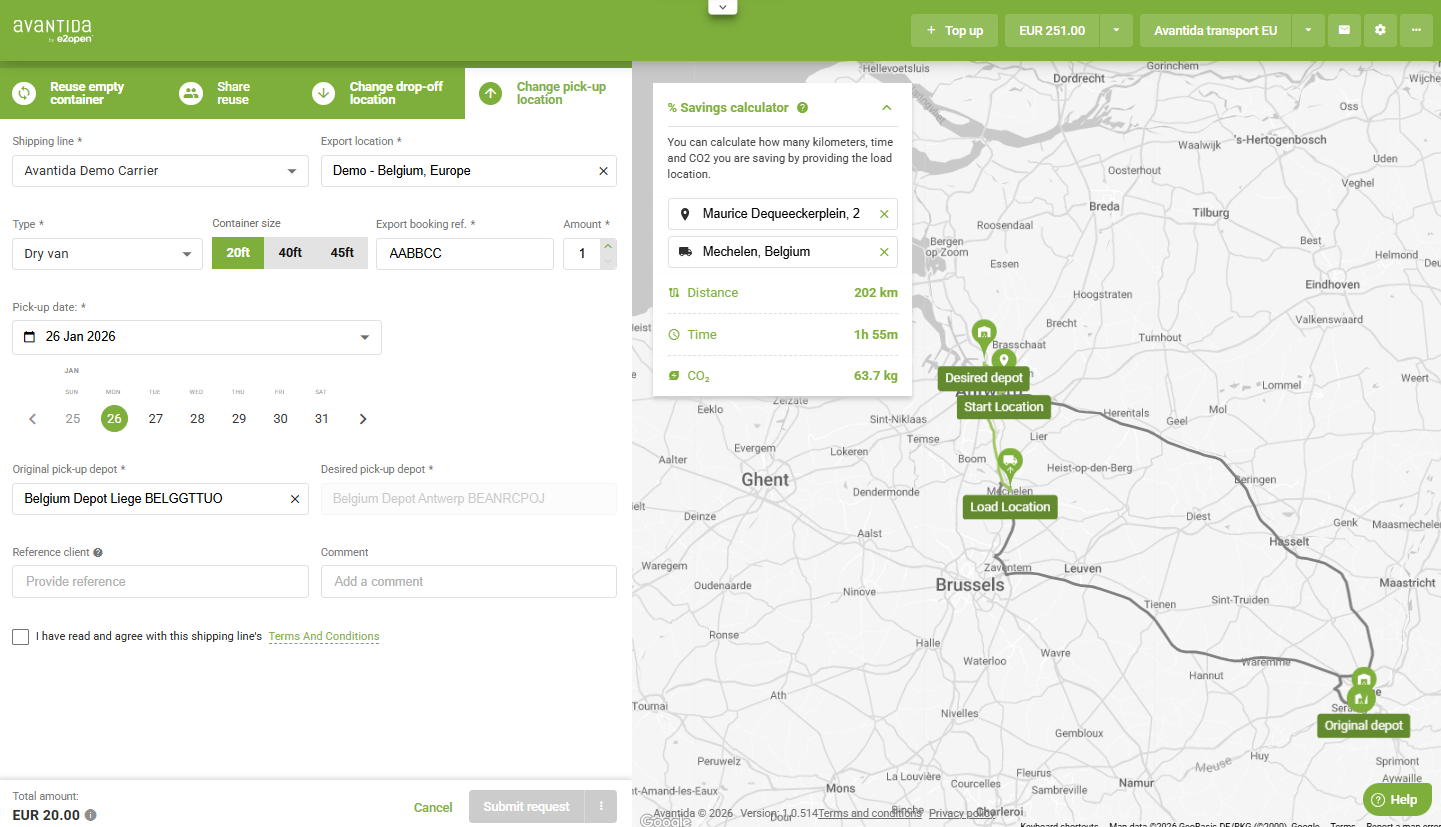Switch to Reuse empty container tab
Image resolution: width=1441 pixels, height=827 pixels.
[77, 93]
